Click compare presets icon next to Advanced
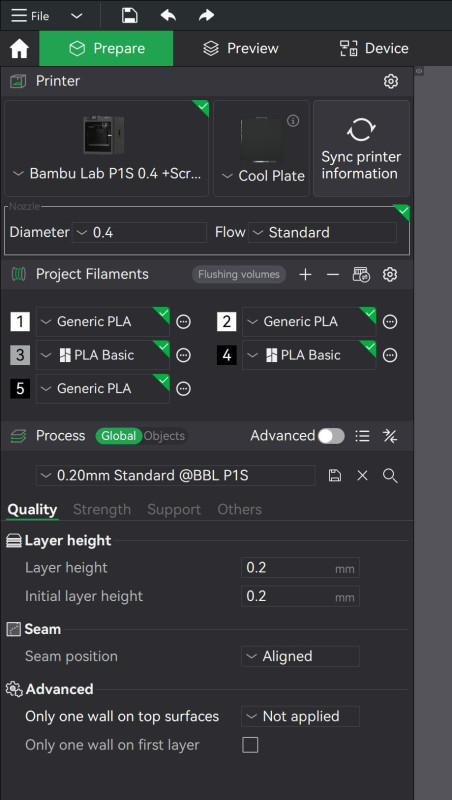452x800 pixels. [x=390, y=436]
